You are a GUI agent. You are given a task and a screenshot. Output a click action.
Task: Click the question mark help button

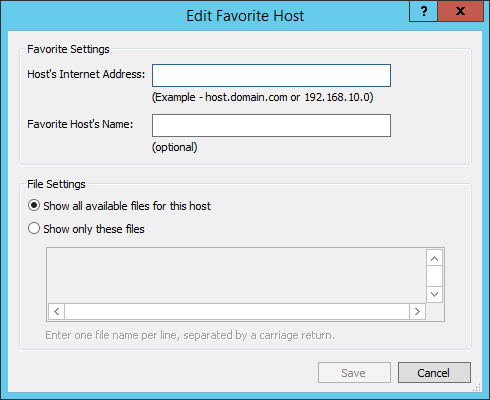(x=423, y=11)
